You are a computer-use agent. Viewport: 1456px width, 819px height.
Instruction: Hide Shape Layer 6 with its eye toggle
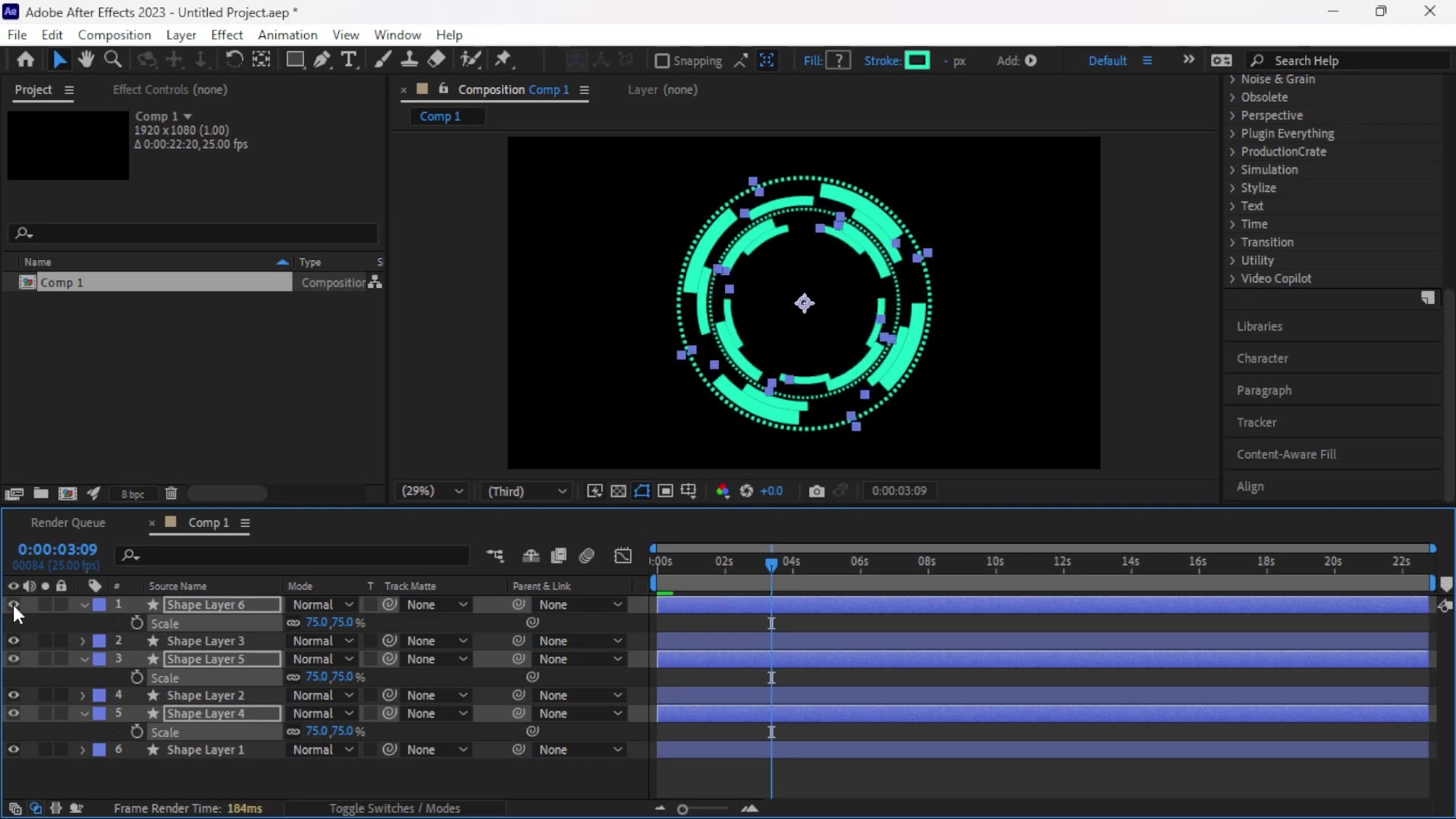(14, 604)
